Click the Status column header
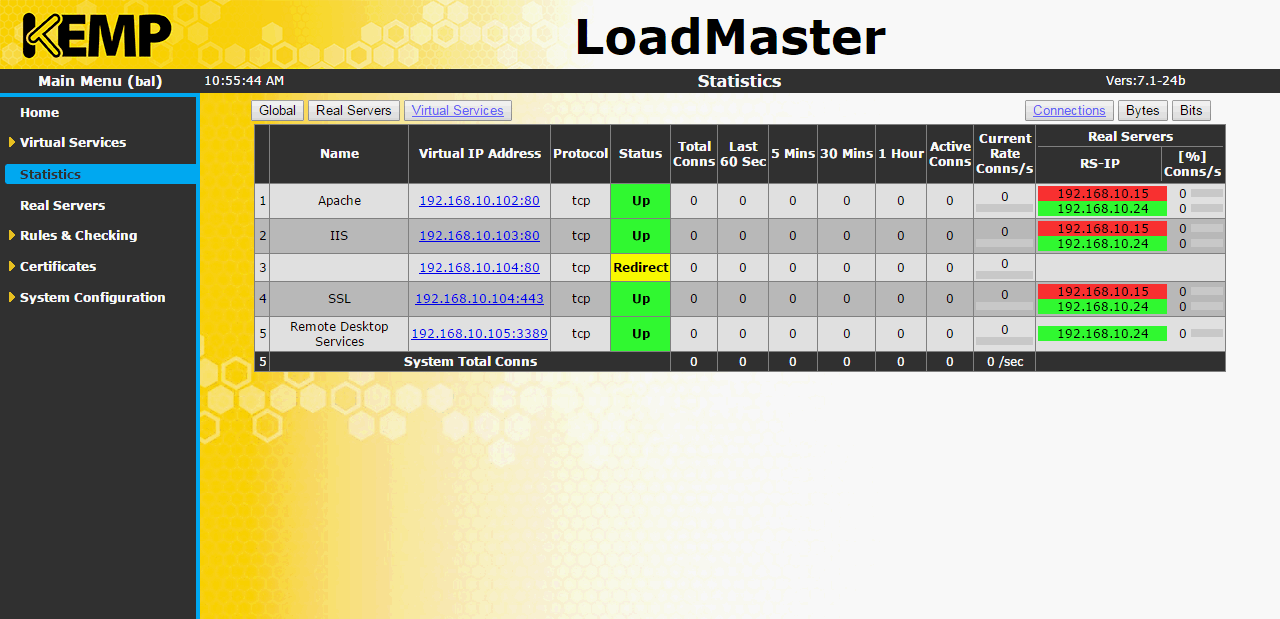1280x619 pixels. (640, 154)
